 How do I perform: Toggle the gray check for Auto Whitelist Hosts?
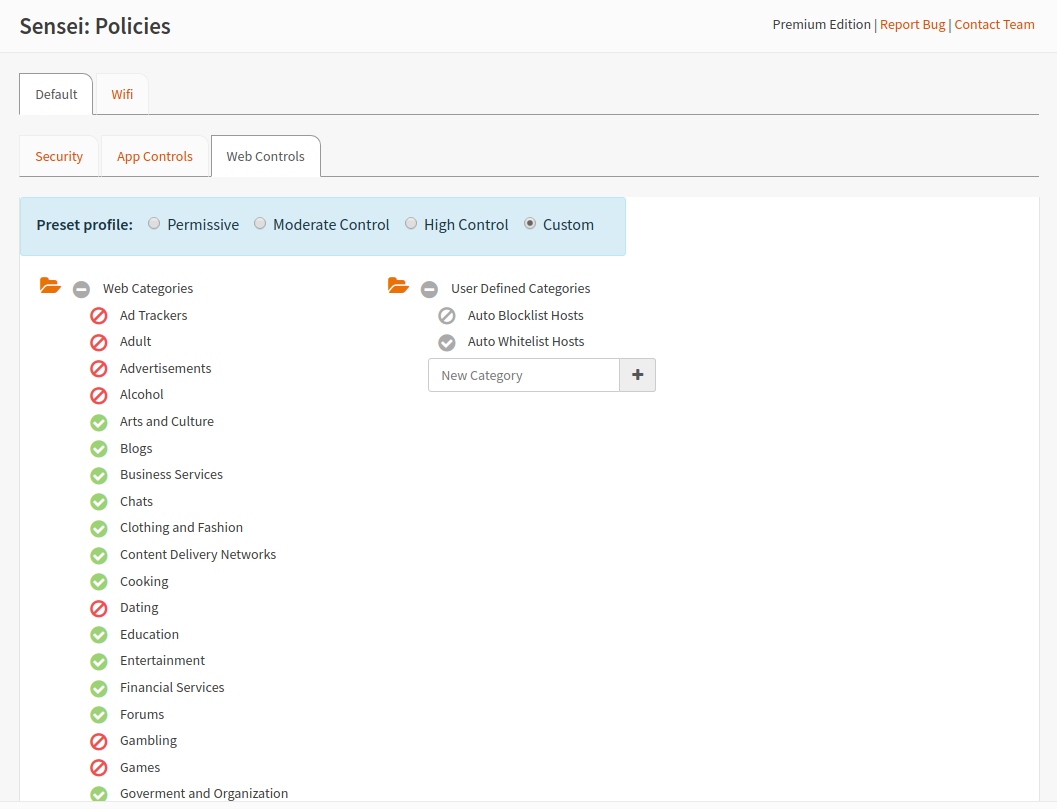tap(446, 342)
